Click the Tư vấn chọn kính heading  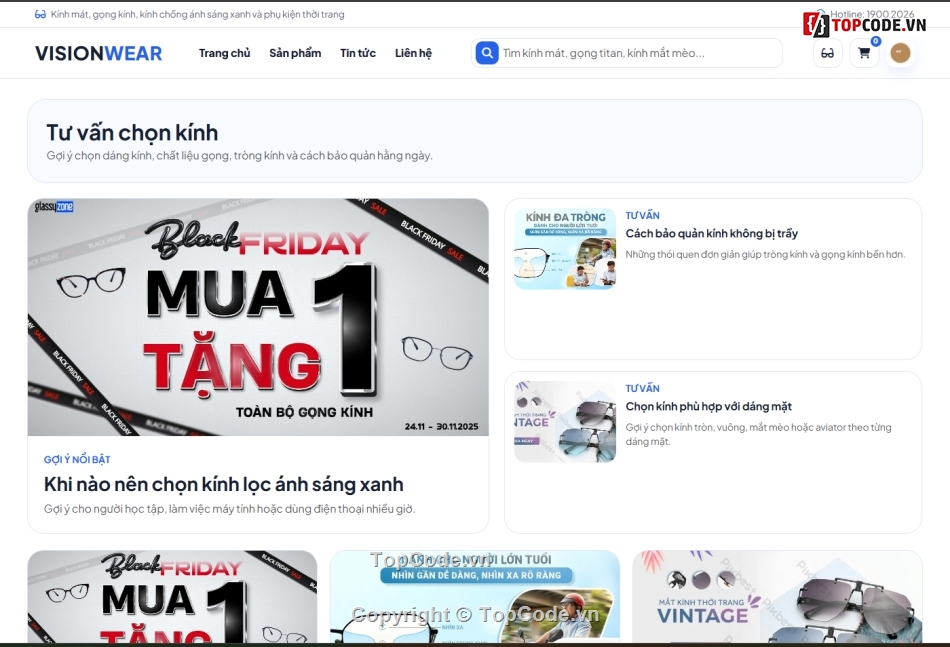click(132, 133)
